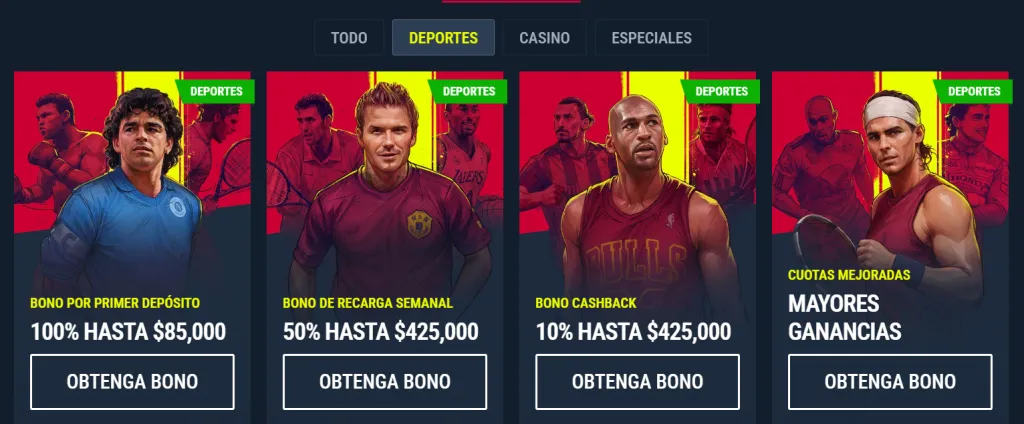Screen dimensions: 1024x424
Task: Open the maroon football jersey promo image
Action: click(x=385, y=183)
